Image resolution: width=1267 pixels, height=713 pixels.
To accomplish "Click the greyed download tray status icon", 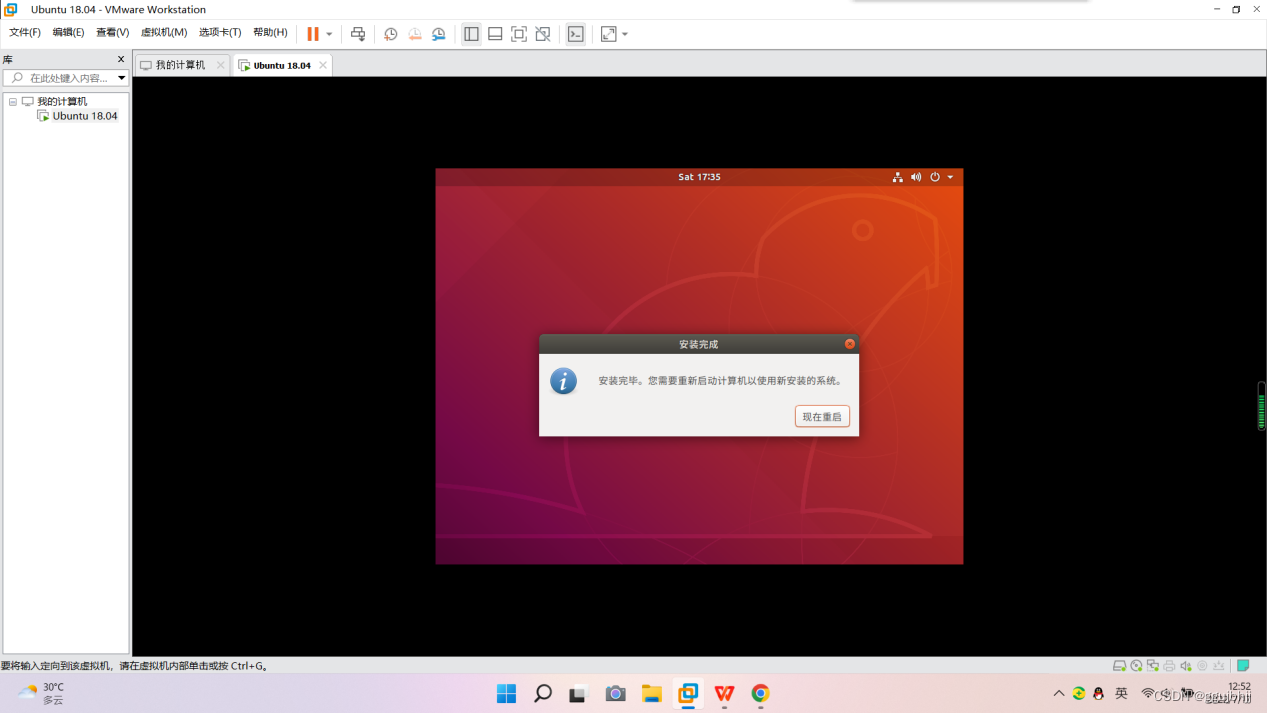I will 1219,666.
